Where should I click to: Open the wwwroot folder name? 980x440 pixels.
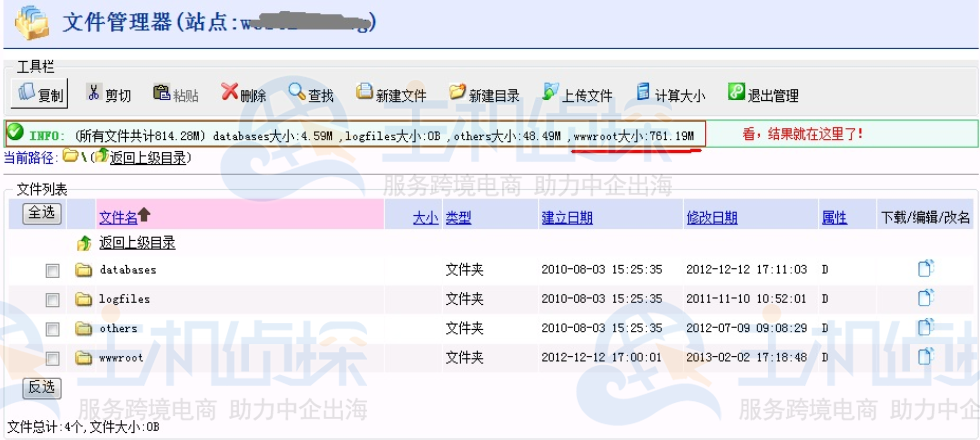(x=121, y=358)
